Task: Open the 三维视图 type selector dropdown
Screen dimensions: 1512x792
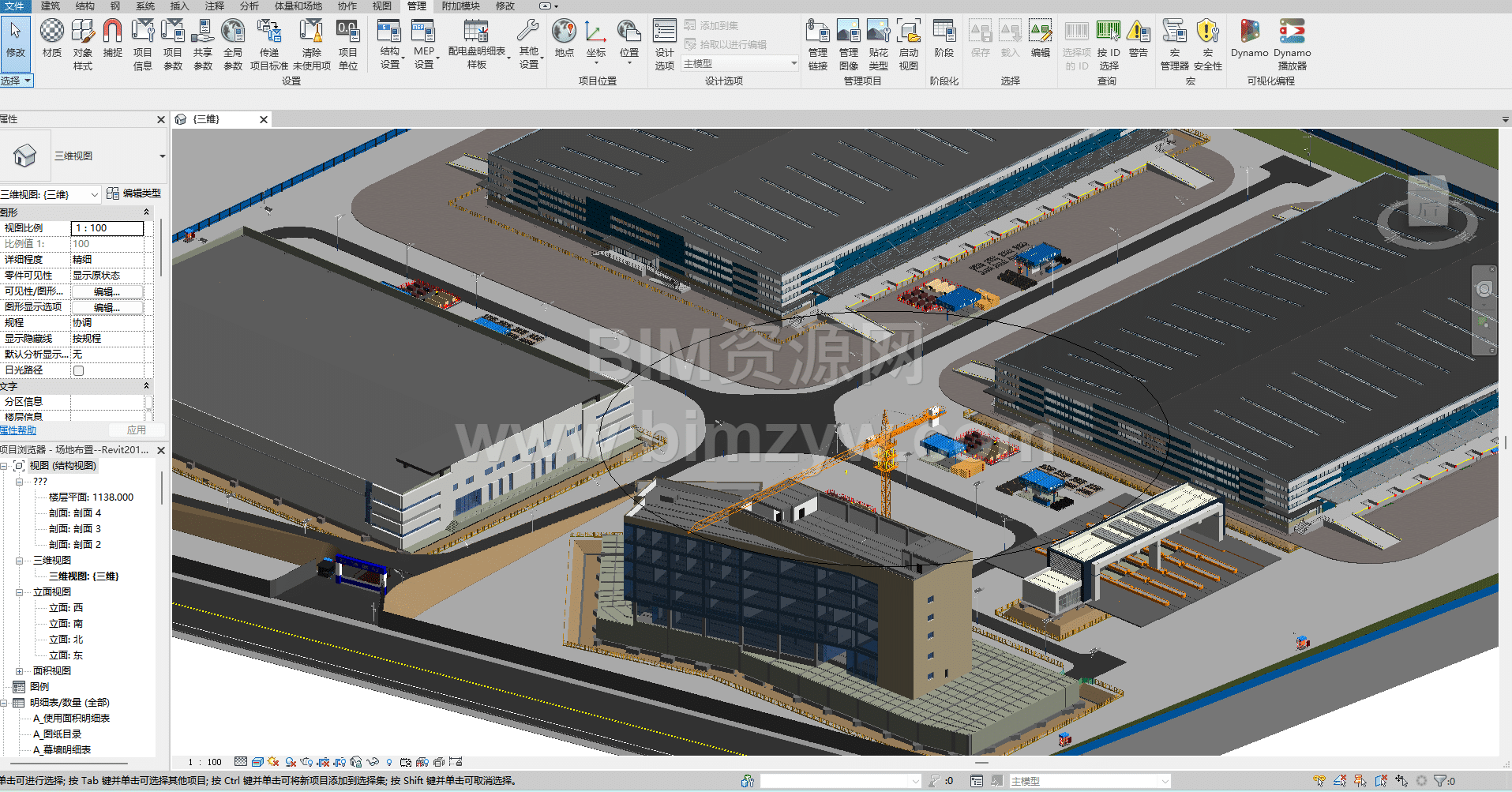Action: [162, 156]
